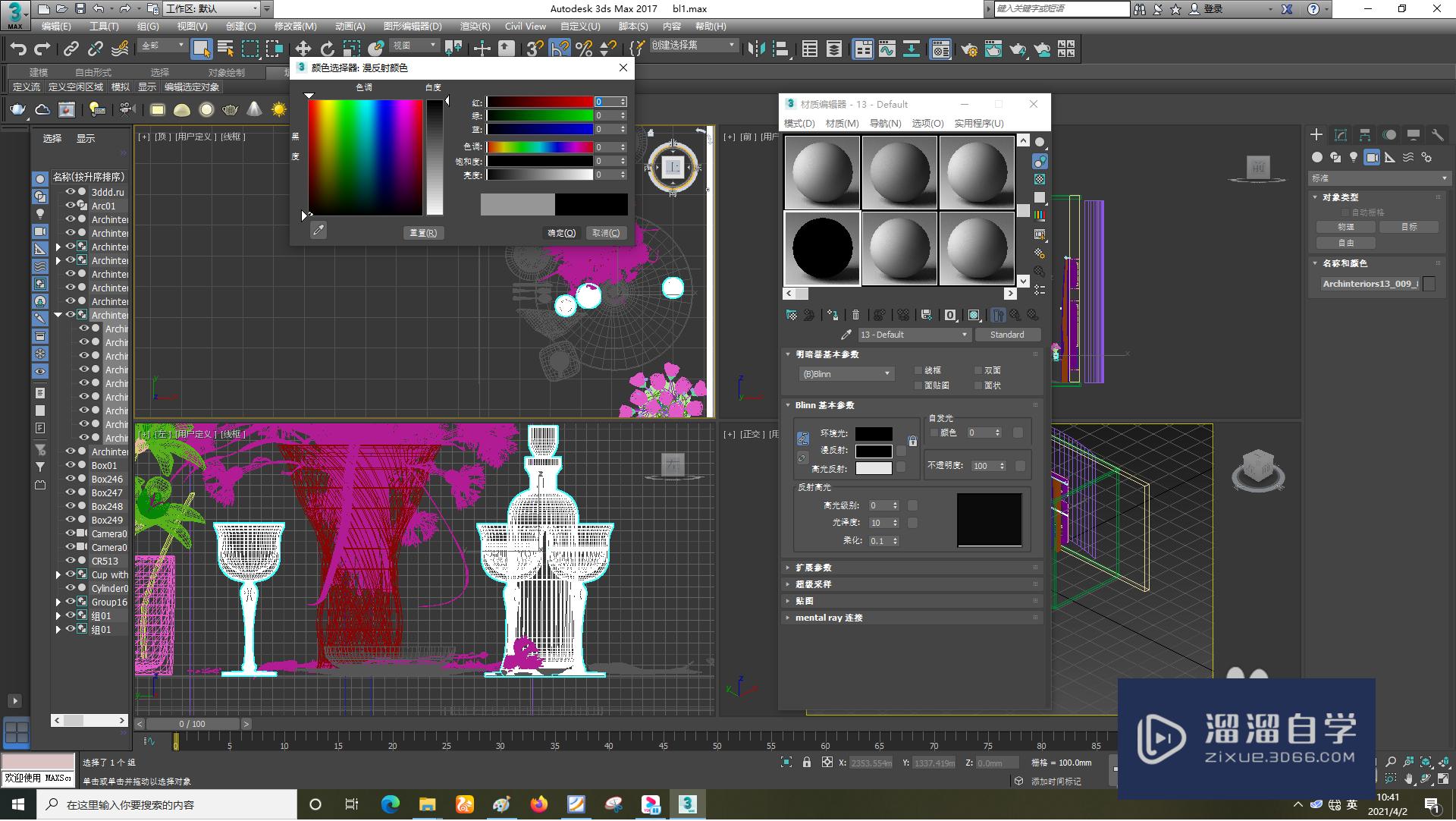Viewport: 1456px width, 821px height.
Task: Select the Move transform tool
Action: (303, 49)
